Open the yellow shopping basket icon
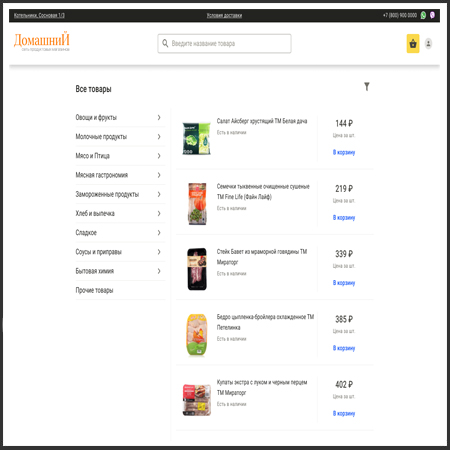The image size is (450, 450). (413, 44)
